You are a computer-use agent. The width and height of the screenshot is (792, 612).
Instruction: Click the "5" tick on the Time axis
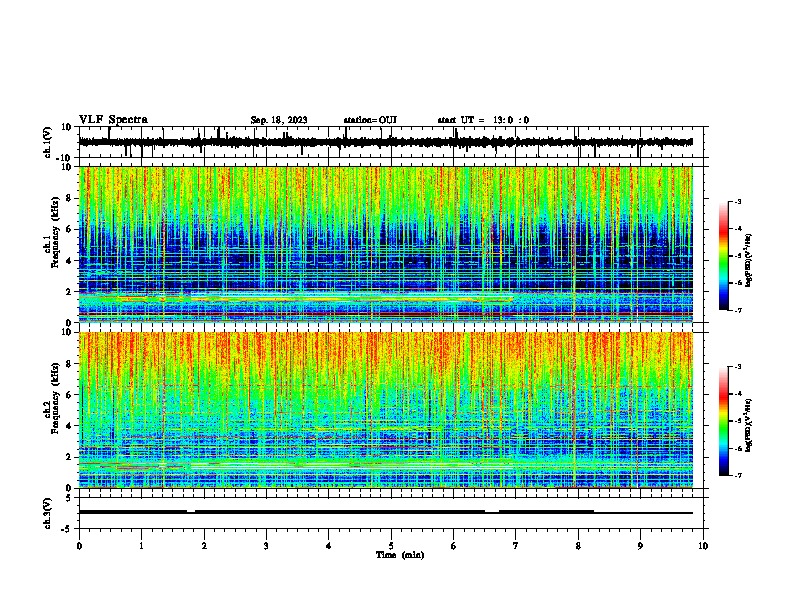pyautogui.click(x=391, y=546)
